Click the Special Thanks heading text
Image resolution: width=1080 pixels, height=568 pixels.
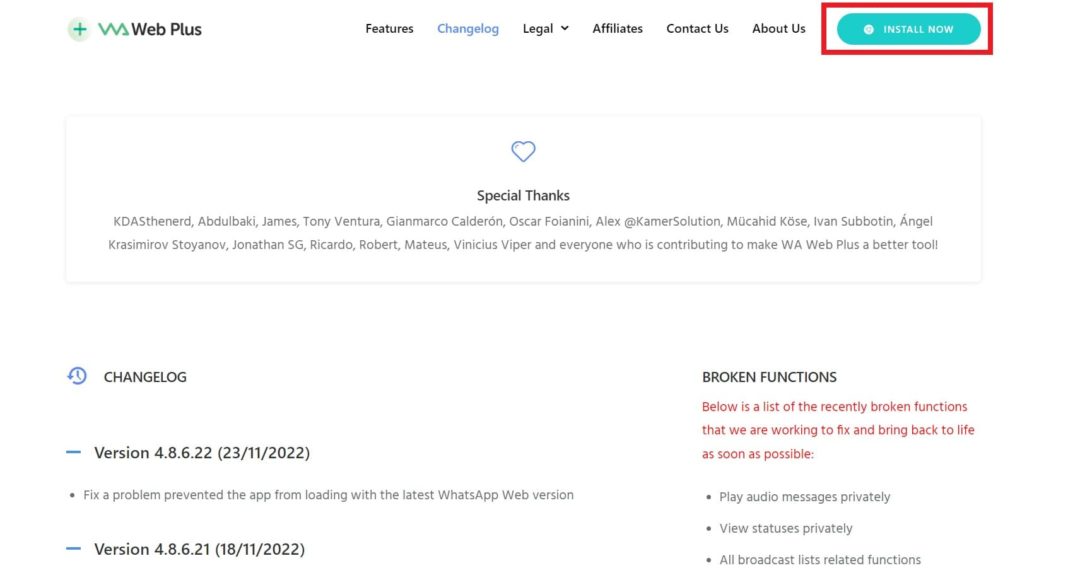pyautogui.click(x=523, y=196)
